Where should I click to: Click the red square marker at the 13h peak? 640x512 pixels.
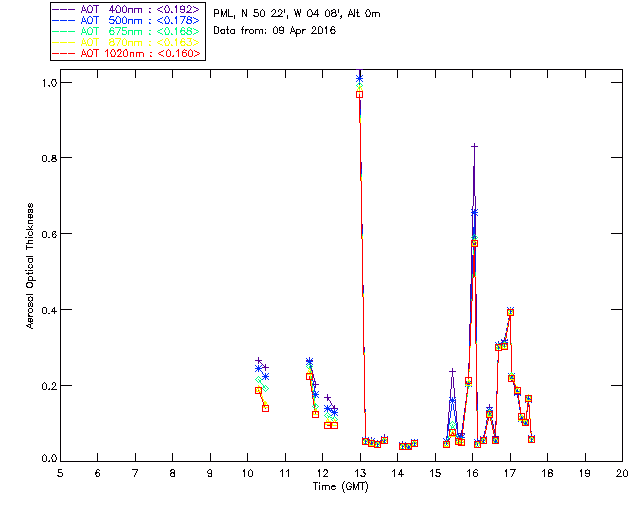(360, 94)
